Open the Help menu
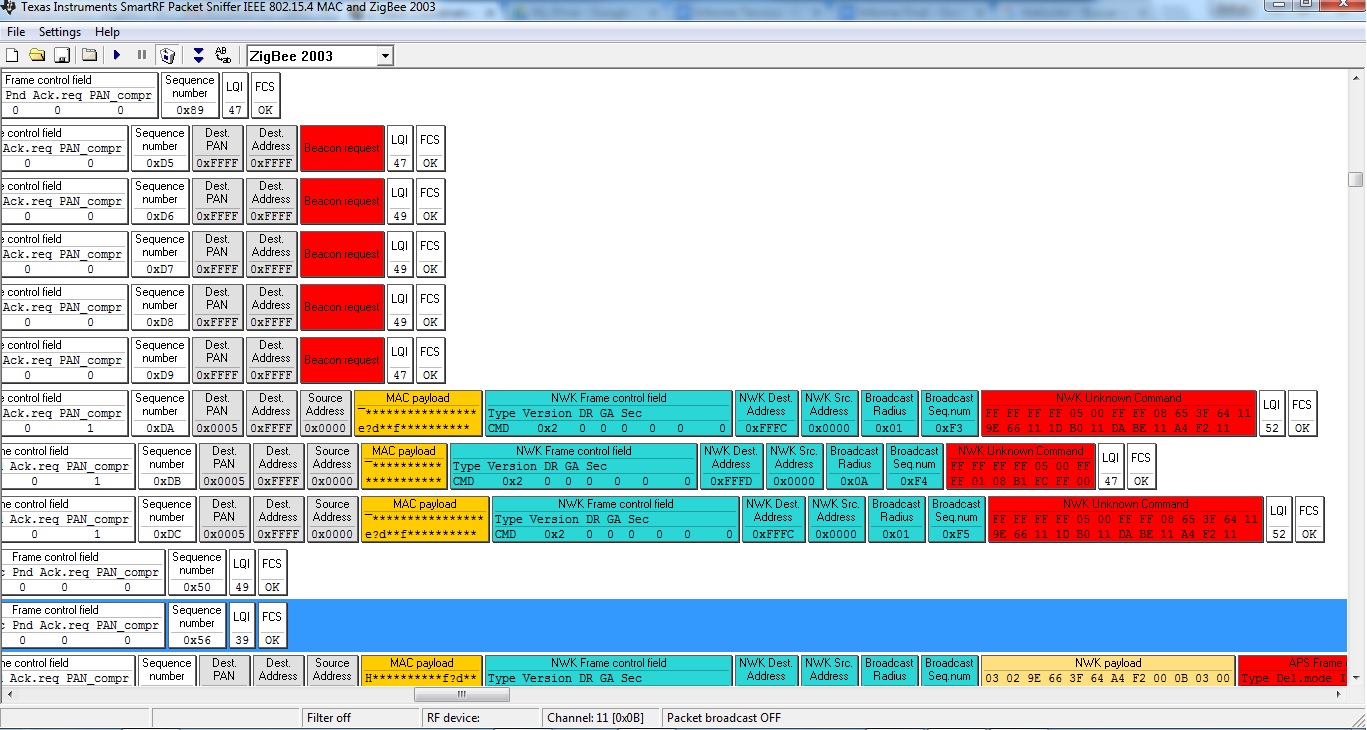Screen dimensions: 1367x730 point(107,32)
